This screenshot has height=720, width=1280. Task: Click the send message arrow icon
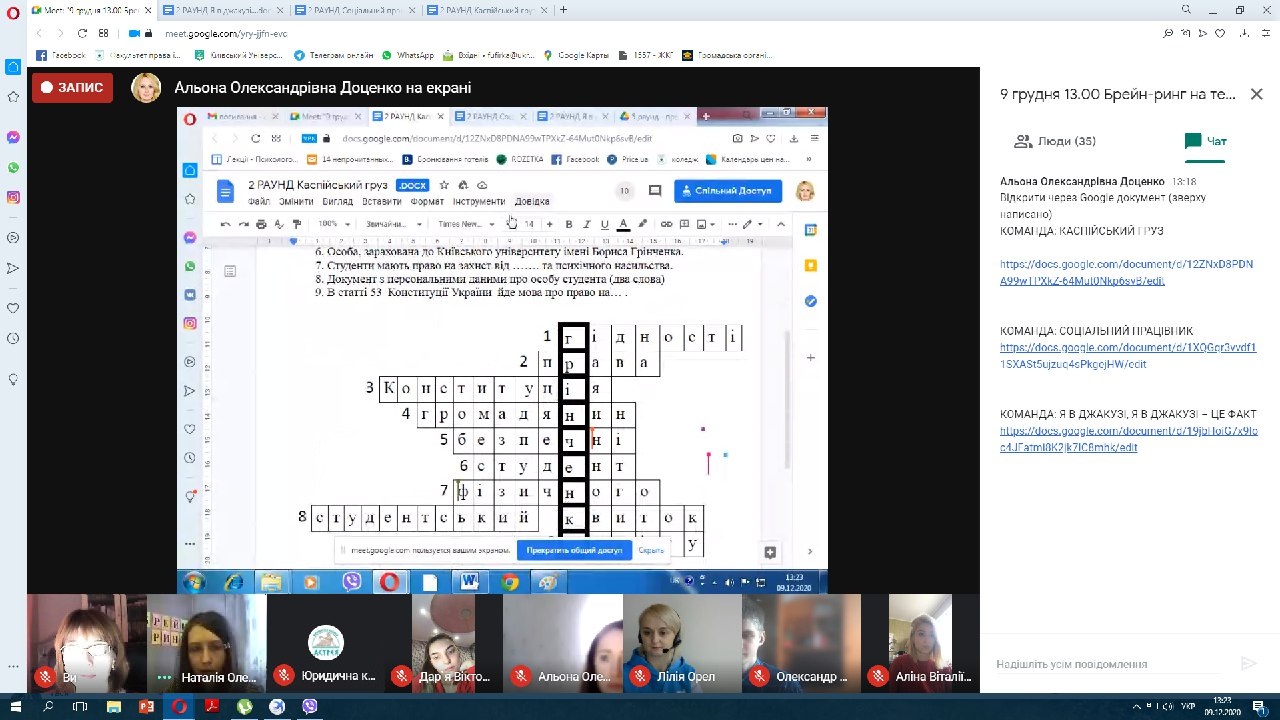(1247, 664)
